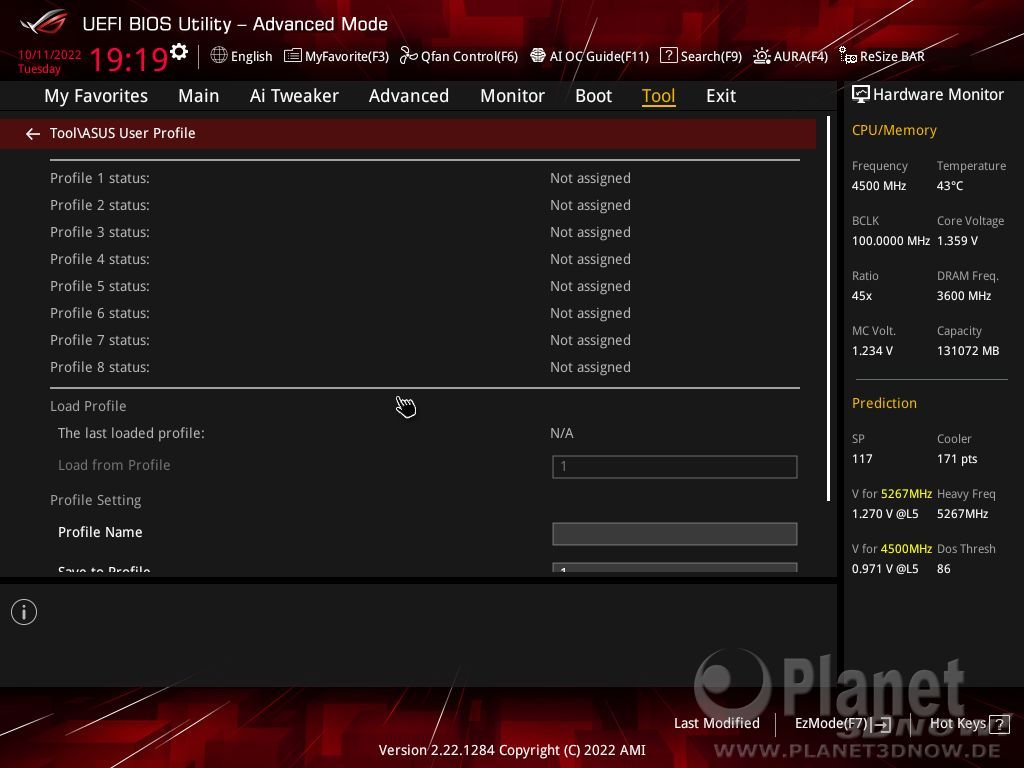Click EzMode(F7) label
The width and height of the screenshot is (1024, 768).
click(831, 724)
